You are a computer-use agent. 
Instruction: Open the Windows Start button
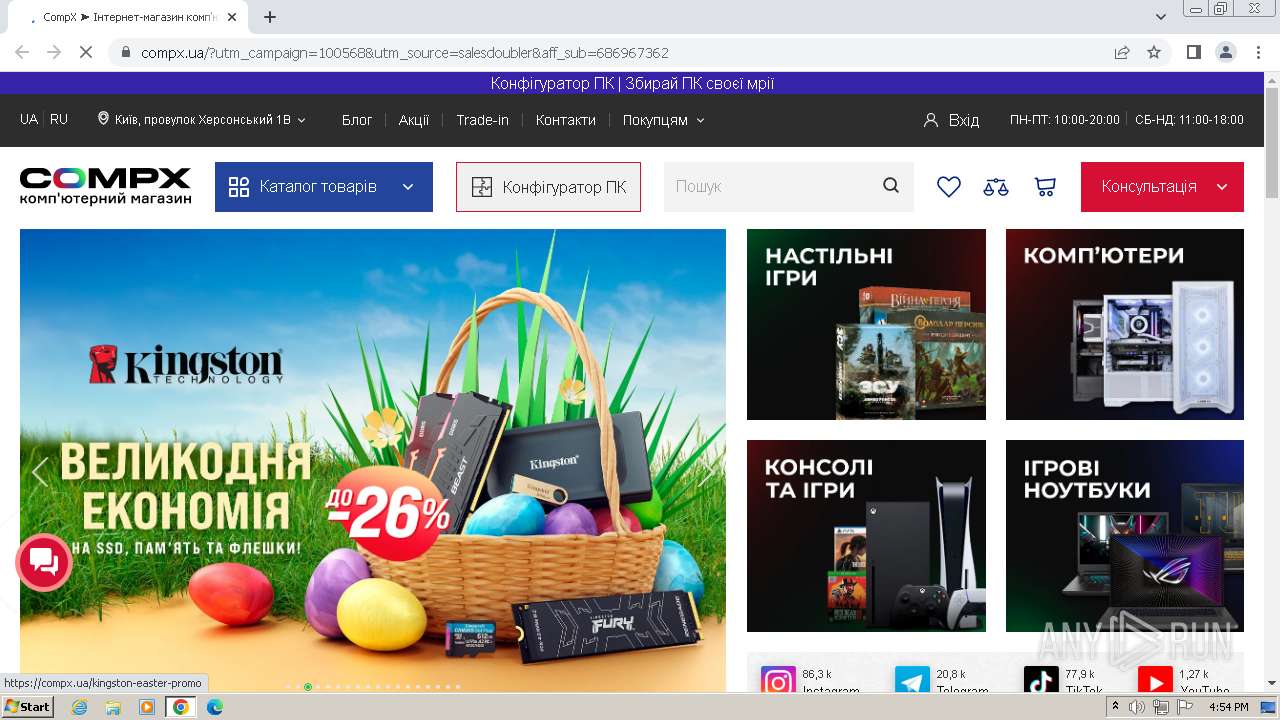[x=27, y=707]
